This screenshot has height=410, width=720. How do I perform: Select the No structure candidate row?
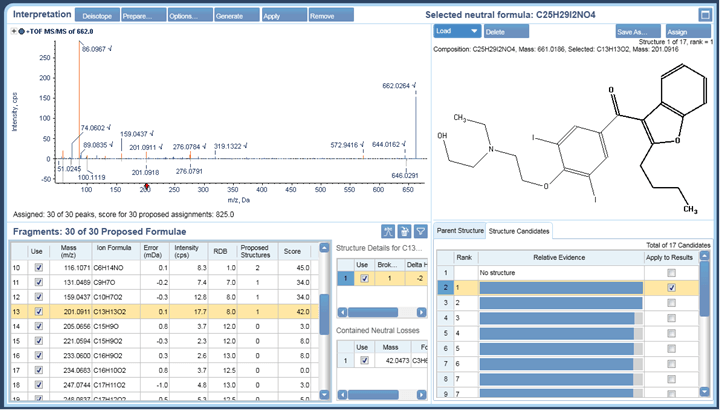pos(568,273)
